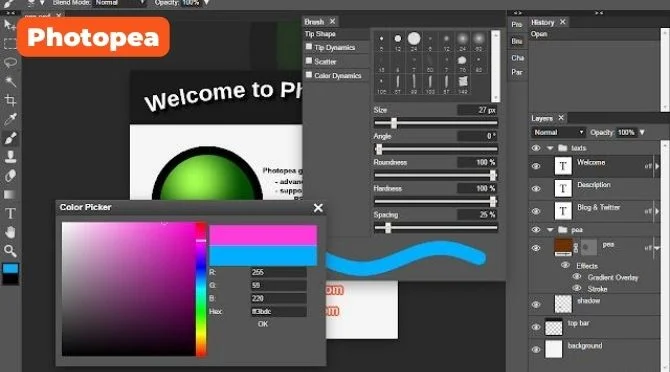Select the Lasso tool

pyautogui.click(x=10, y=62)
